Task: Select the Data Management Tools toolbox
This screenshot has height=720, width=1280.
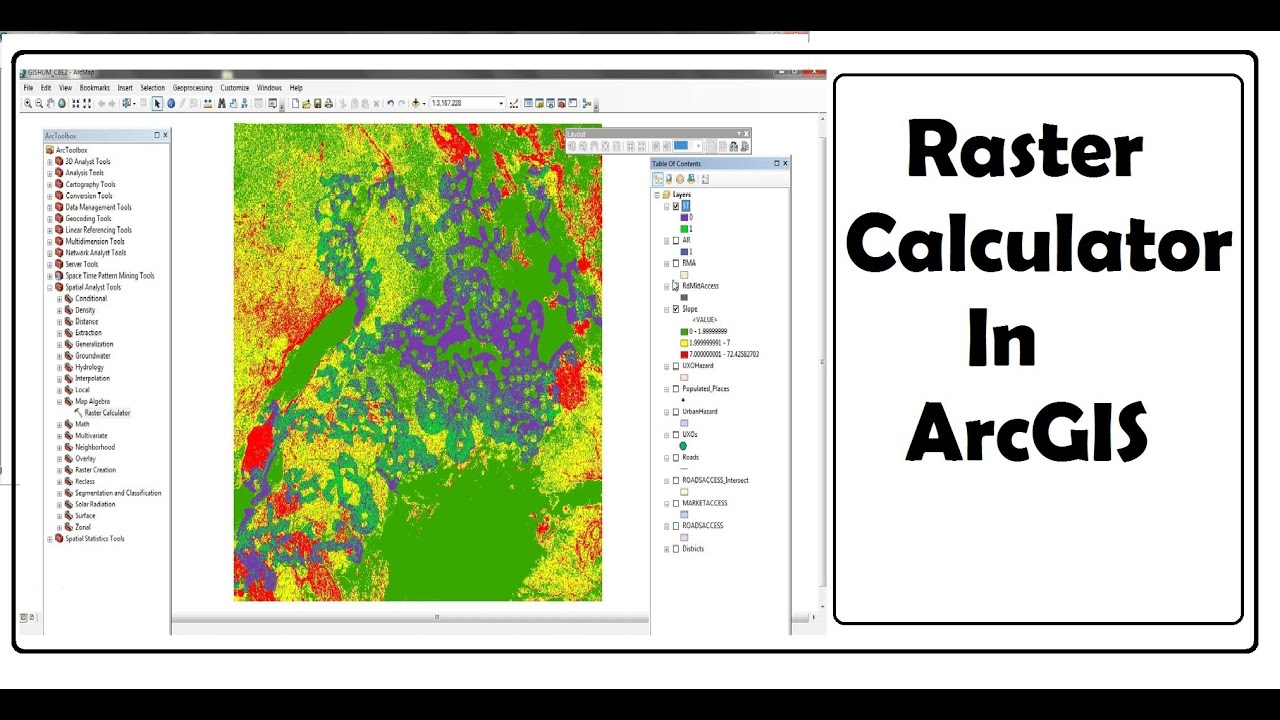Action: pos(98,207)
